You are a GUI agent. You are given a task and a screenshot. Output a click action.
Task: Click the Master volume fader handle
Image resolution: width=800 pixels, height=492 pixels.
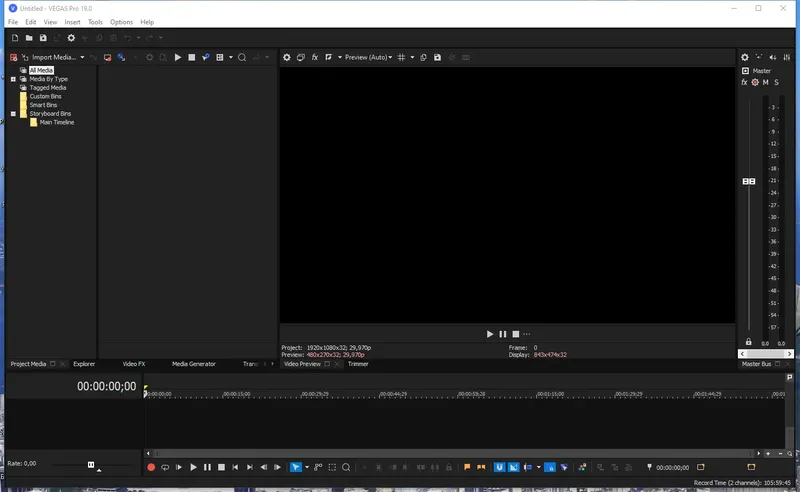pyautogui.click(x=748, y=181)
